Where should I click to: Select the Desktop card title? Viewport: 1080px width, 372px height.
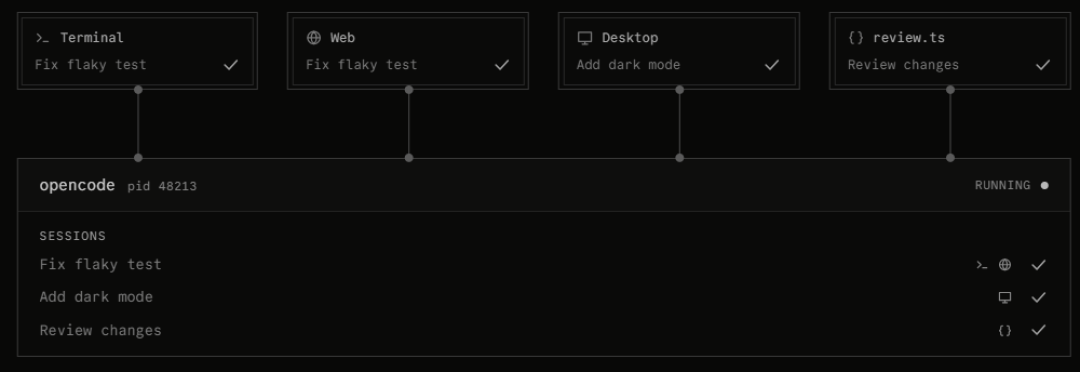coord(630,38)
